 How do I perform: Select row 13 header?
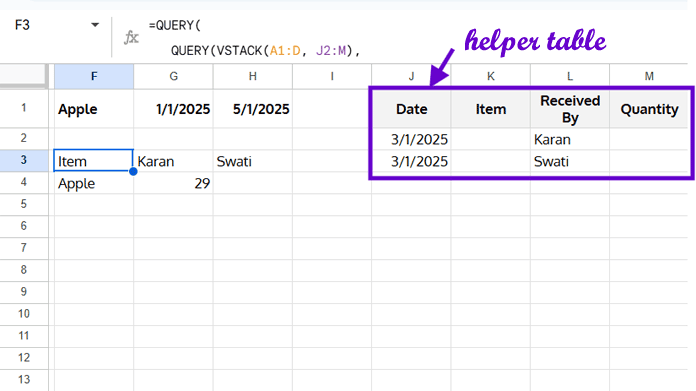[x=24, y=380]
